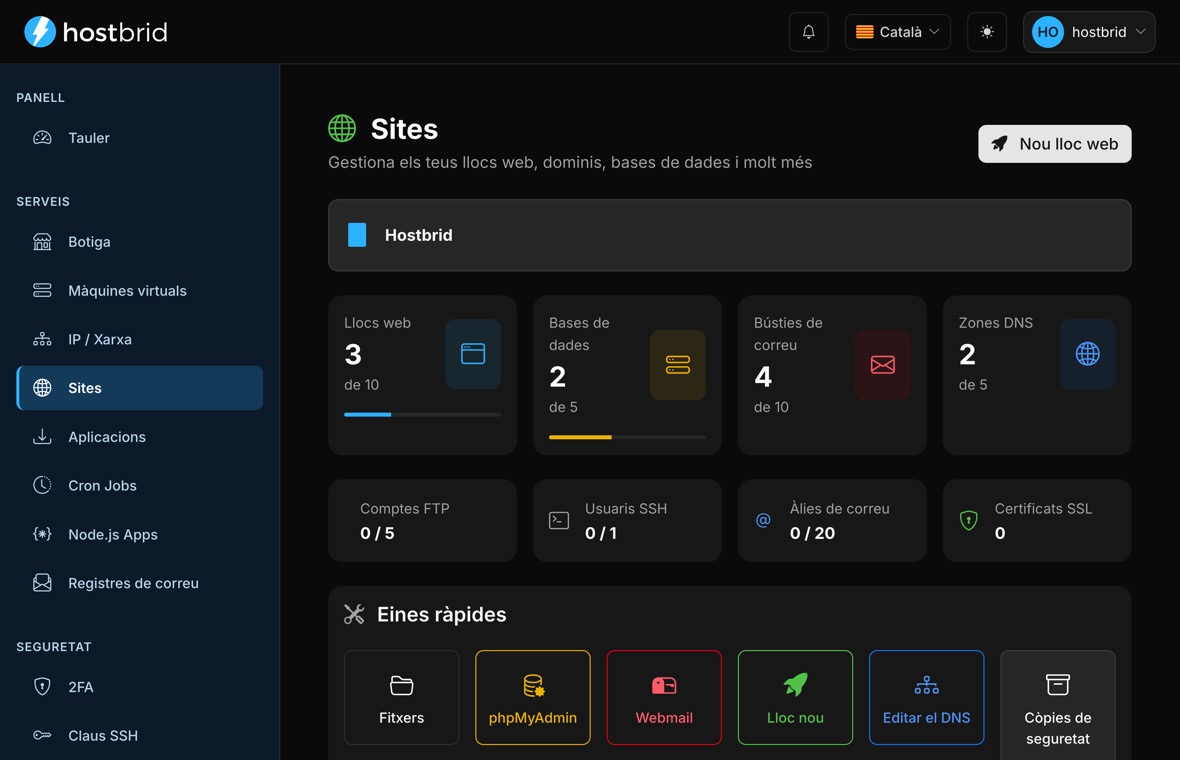
Task: Click the Cron Jobs clock icon
Action: (42, 485)
